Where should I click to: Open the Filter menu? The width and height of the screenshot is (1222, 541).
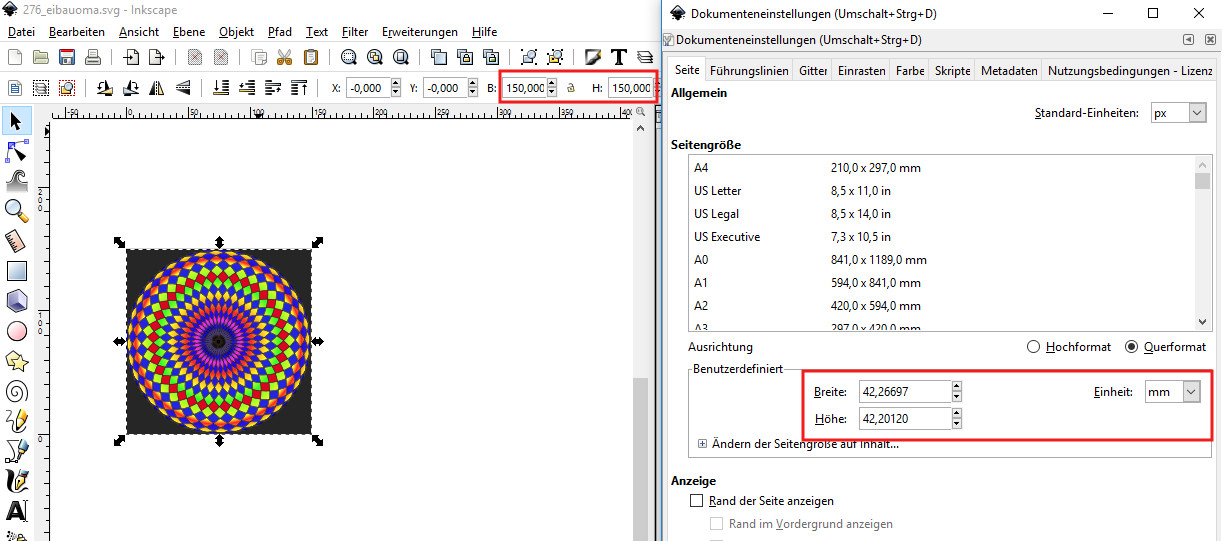tap(355, 32)
